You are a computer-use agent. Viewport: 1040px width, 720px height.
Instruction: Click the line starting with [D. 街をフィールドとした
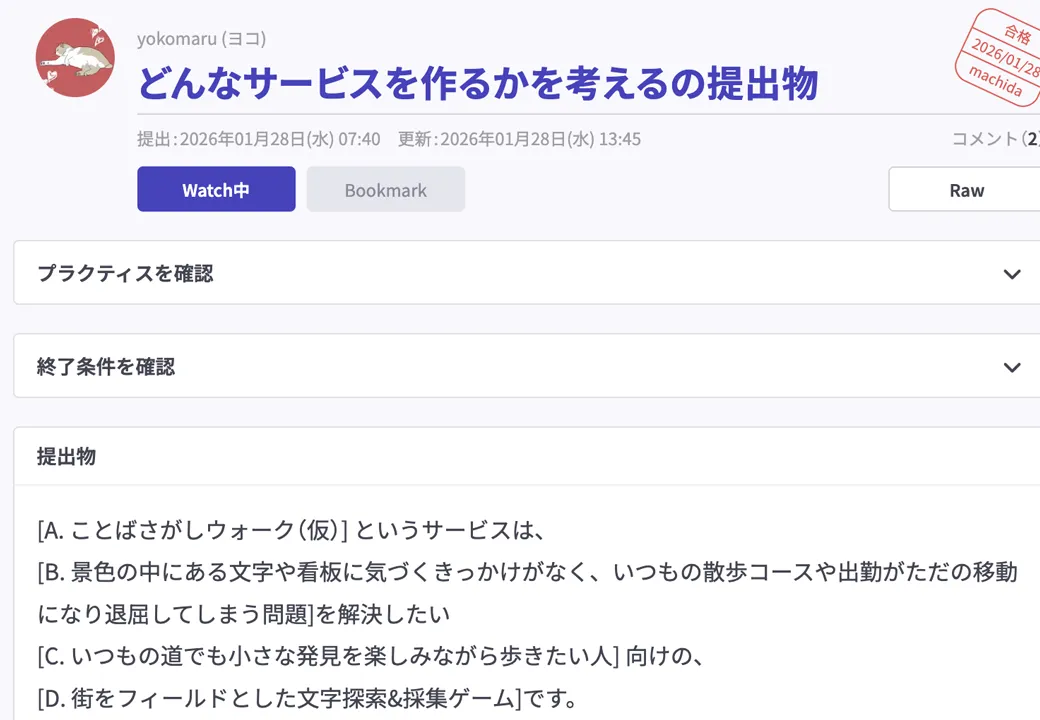307,698
